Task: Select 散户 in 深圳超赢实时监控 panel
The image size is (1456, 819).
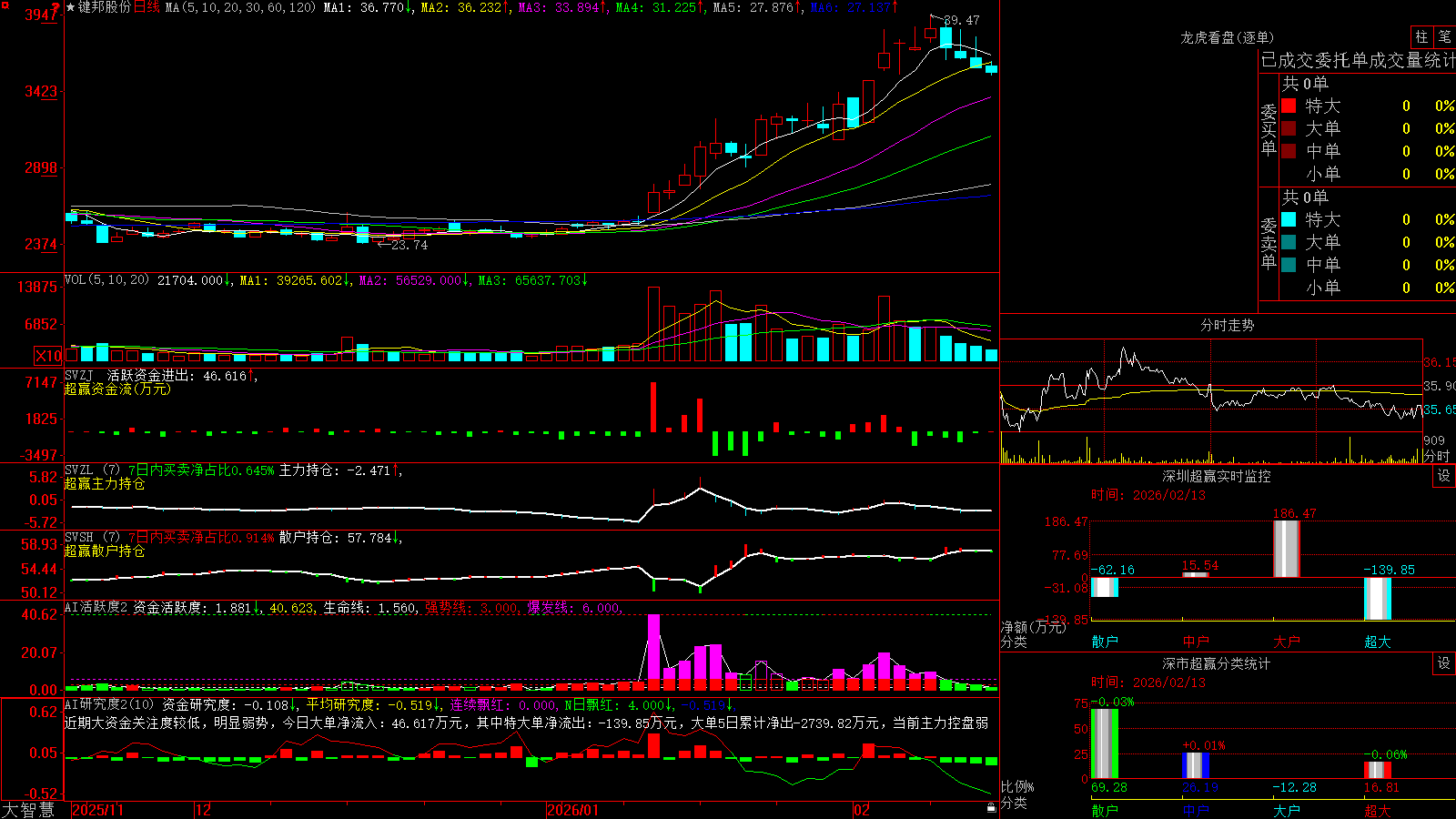Action: tap(1105, 642)
